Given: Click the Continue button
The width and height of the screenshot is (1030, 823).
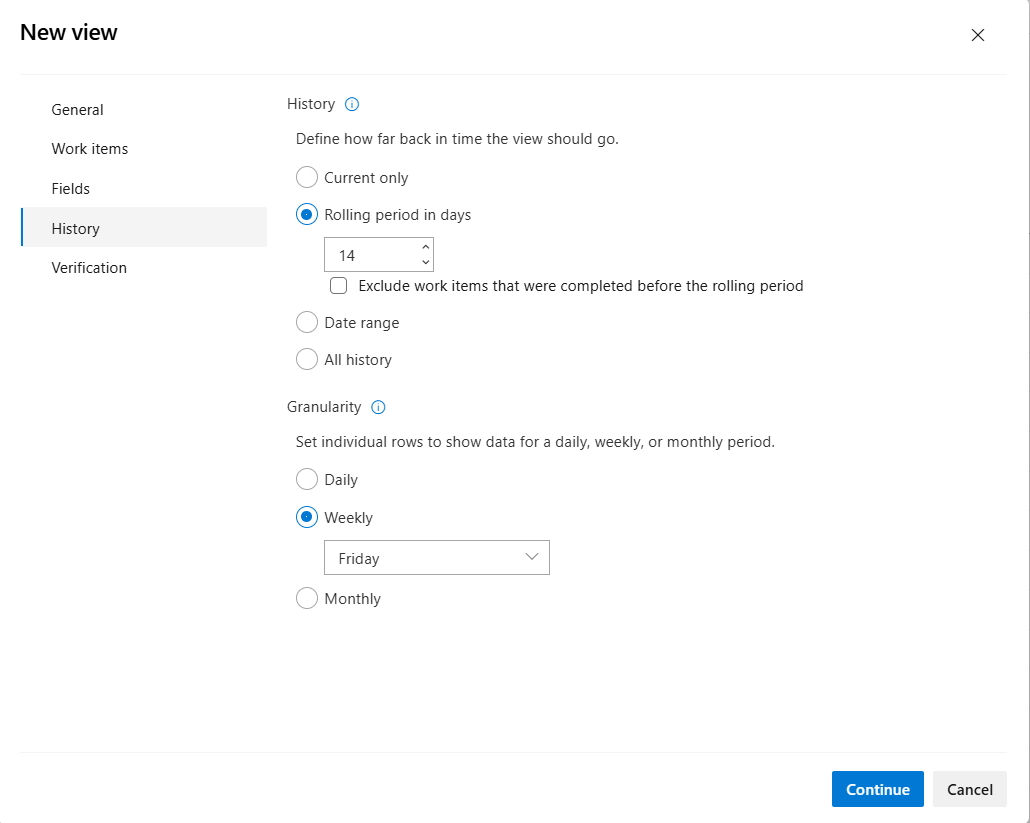Looking at the screenshot, I should coord(877,789).
